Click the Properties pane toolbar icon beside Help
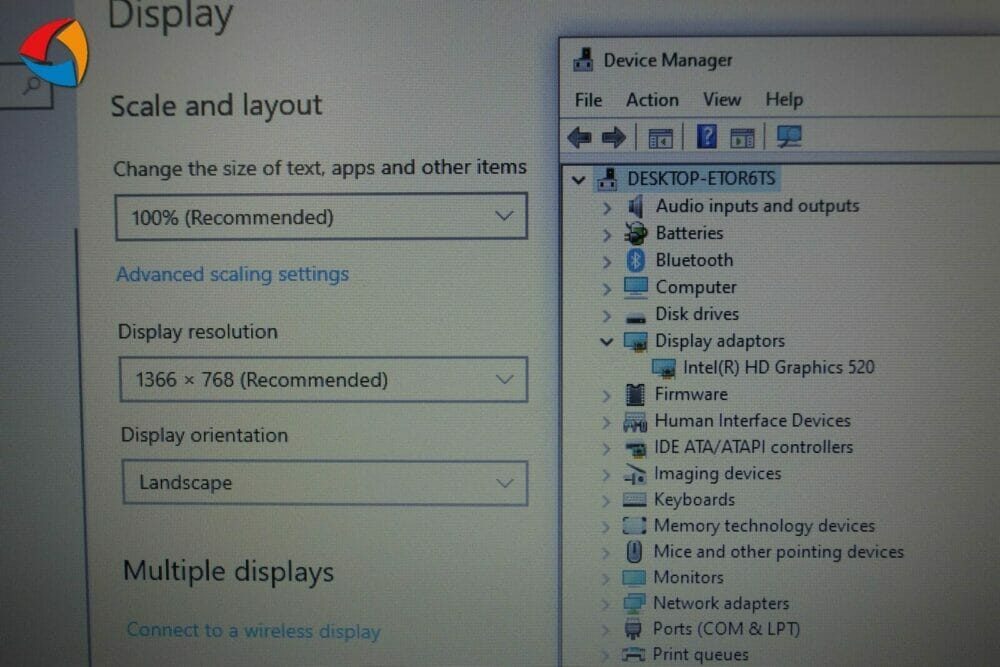This screenshot has height=667, width=1000. (x=742, y=138)
